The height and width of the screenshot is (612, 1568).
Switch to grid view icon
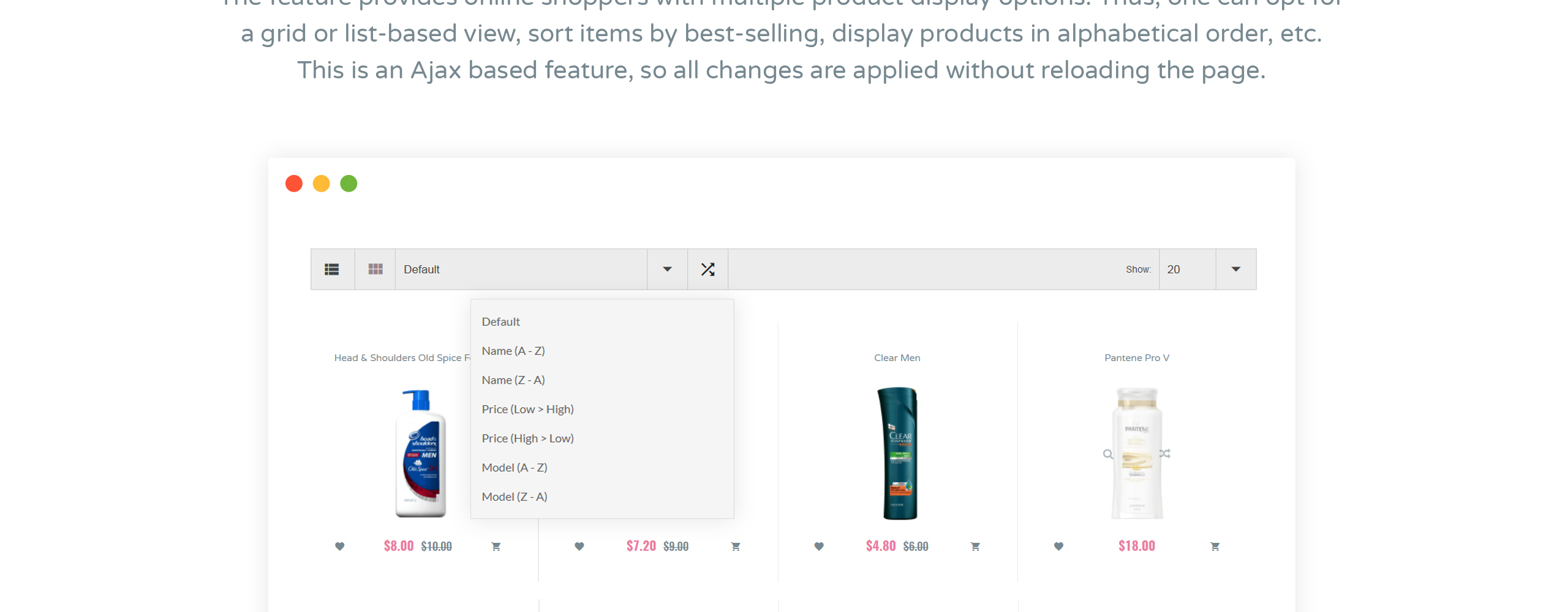[x=375, y=269]
